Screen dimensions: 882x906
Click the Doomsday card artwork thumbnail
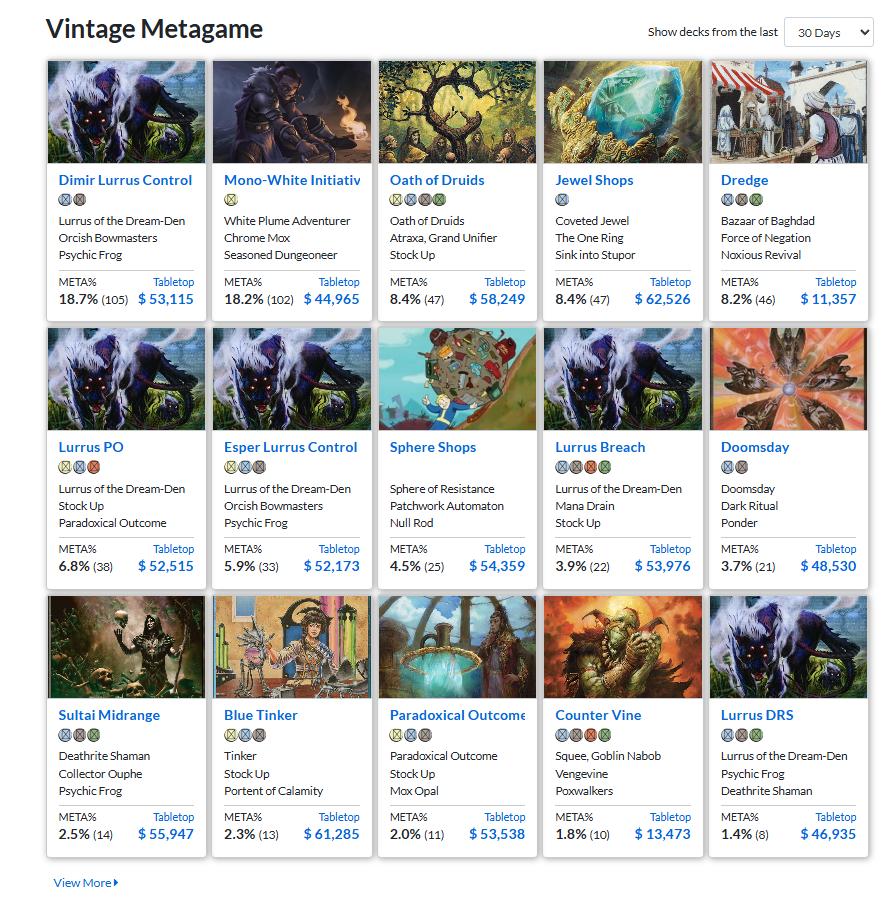click(x=788, y=379)
